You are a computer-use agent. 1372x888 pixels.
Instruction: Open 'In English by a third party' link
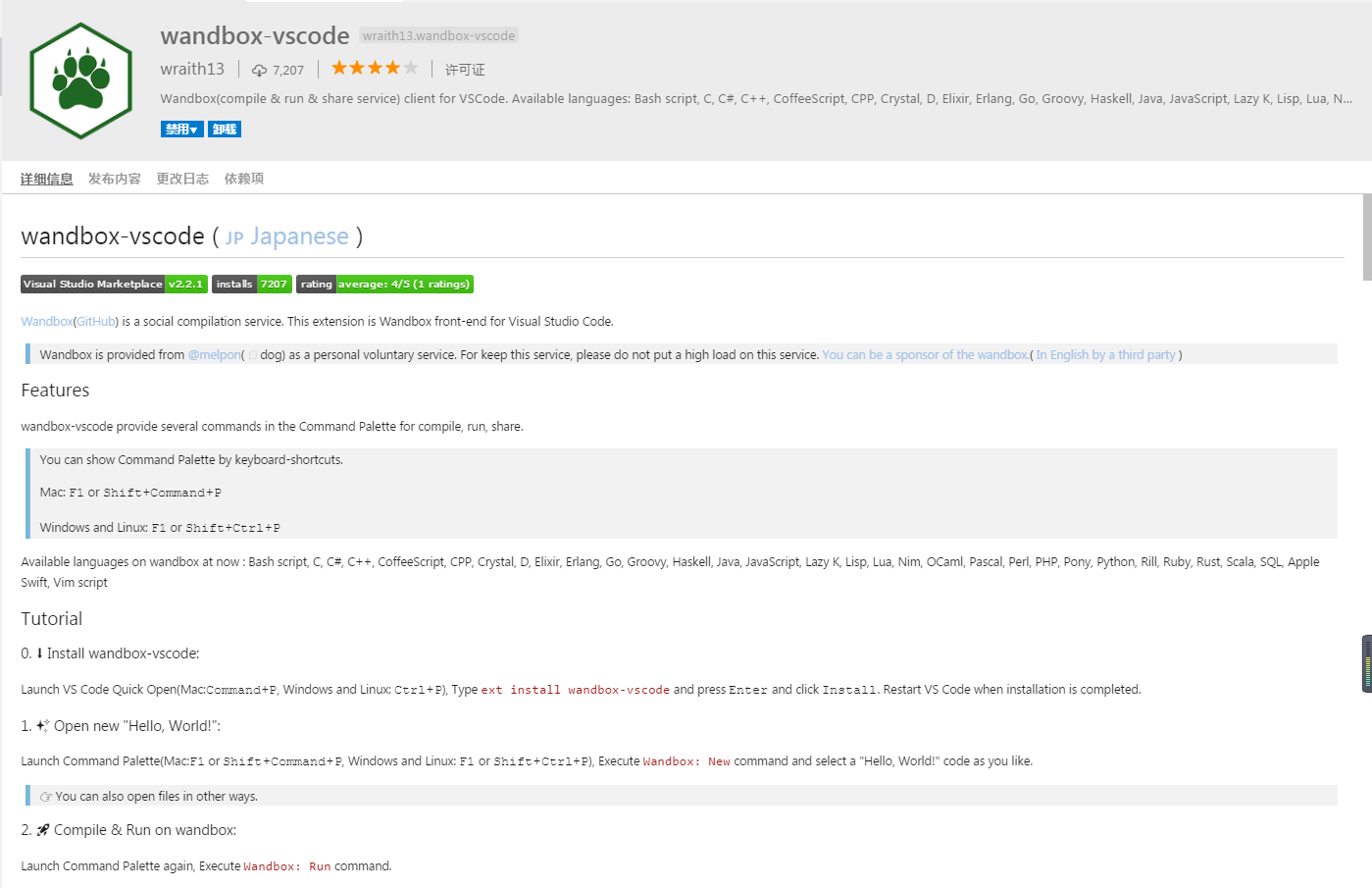pos(1105,355)
